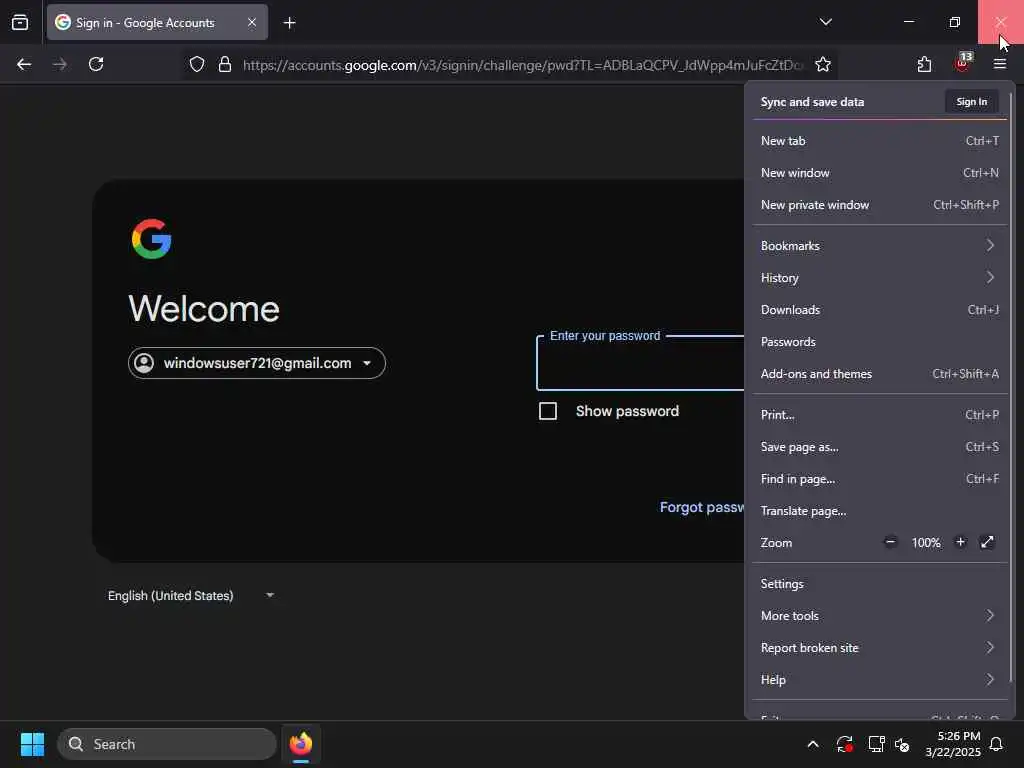Open a new tab with plus button
Screen dimensions: 1024x768
(x=289, y=23)
